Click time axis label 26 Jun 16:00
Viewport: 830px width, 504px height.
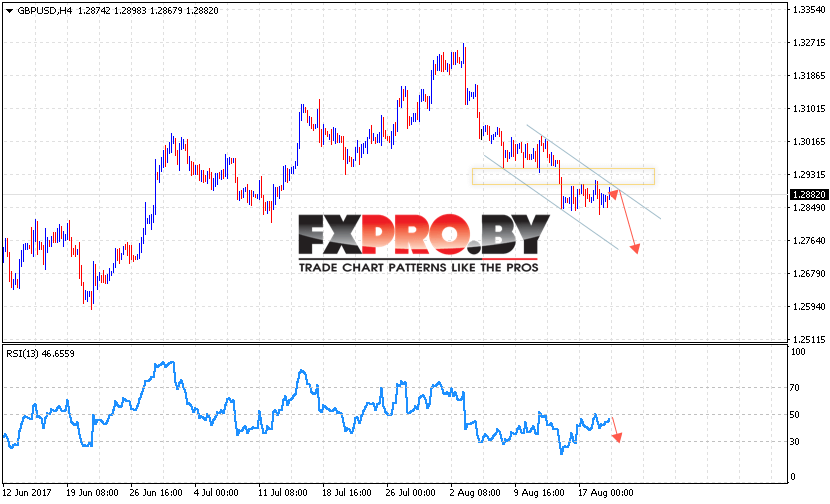tap(156, 493)
